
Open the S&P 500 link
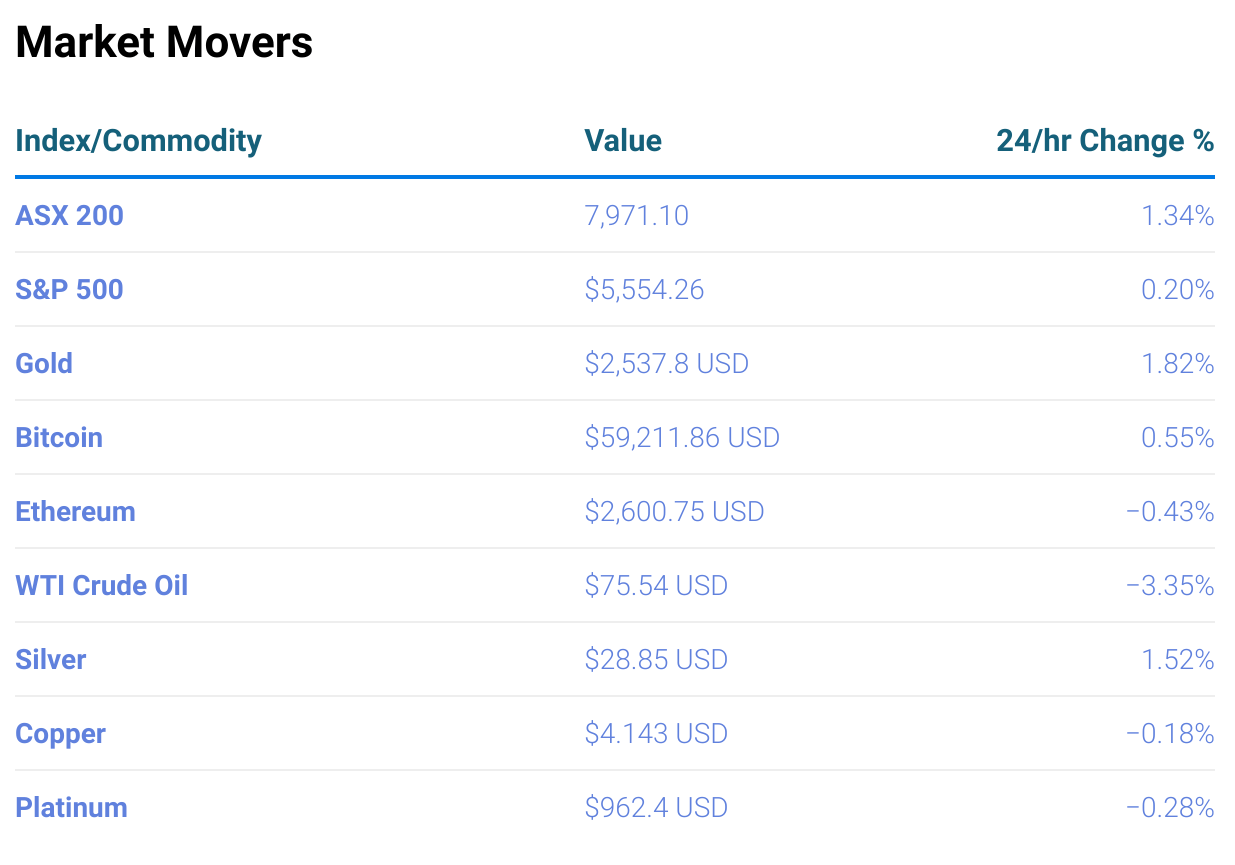(x=69, y=289)
